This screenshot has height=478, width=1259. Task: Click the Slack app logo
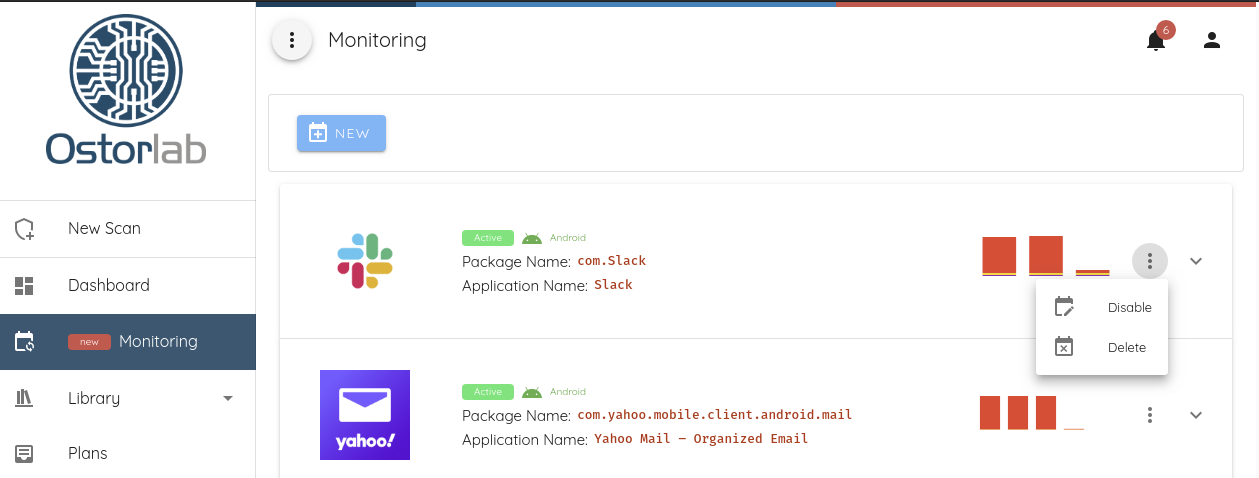tap(365, 261)
